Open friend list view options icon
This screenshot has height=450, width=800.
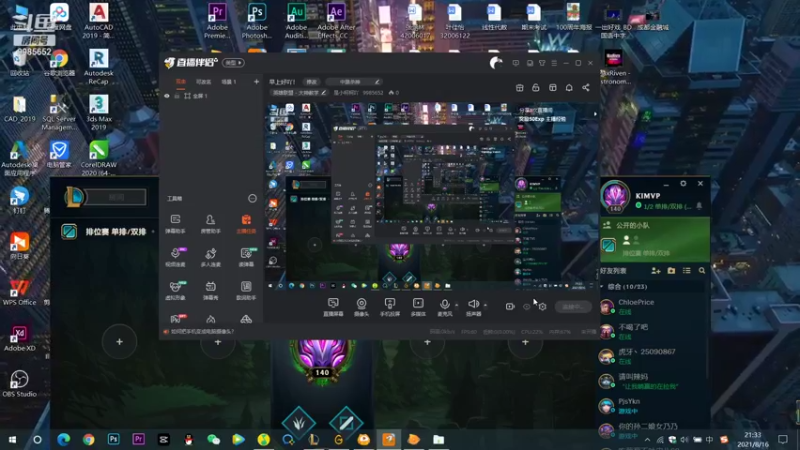point(687,271)
